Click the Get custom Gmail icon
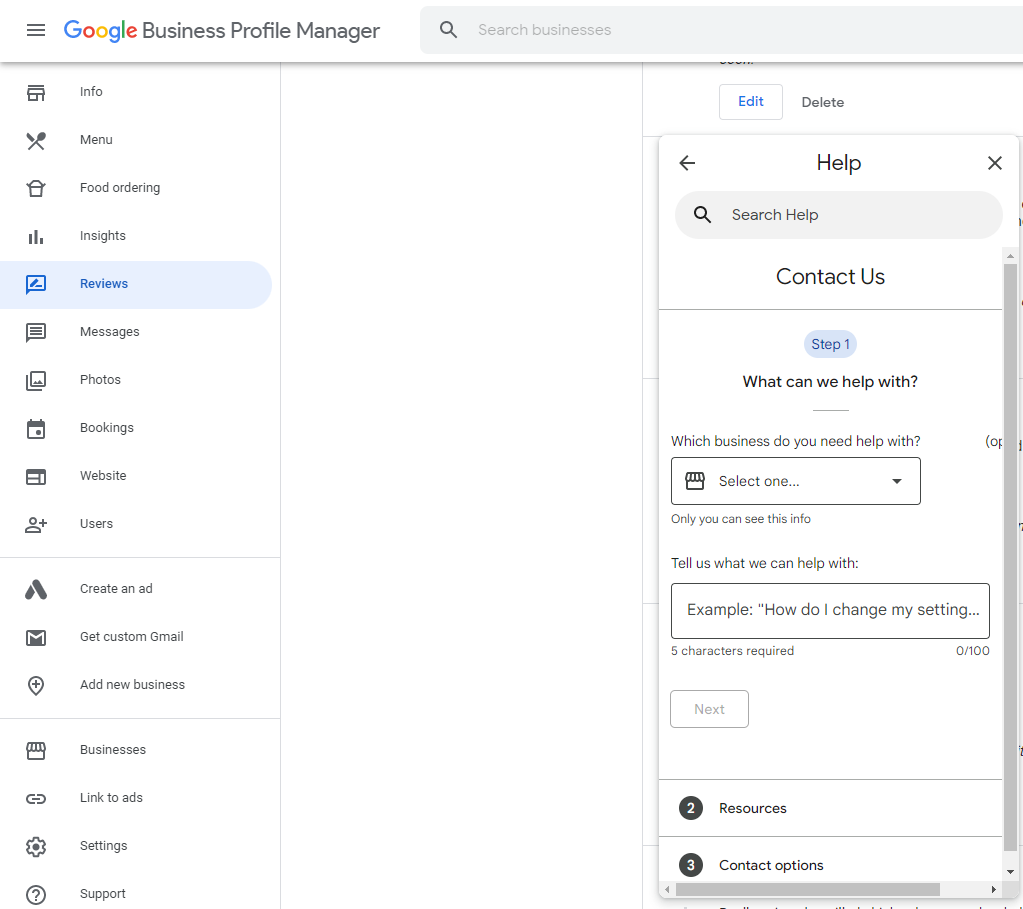This screenshot has height=909, width=1023. tap(36, 637)
